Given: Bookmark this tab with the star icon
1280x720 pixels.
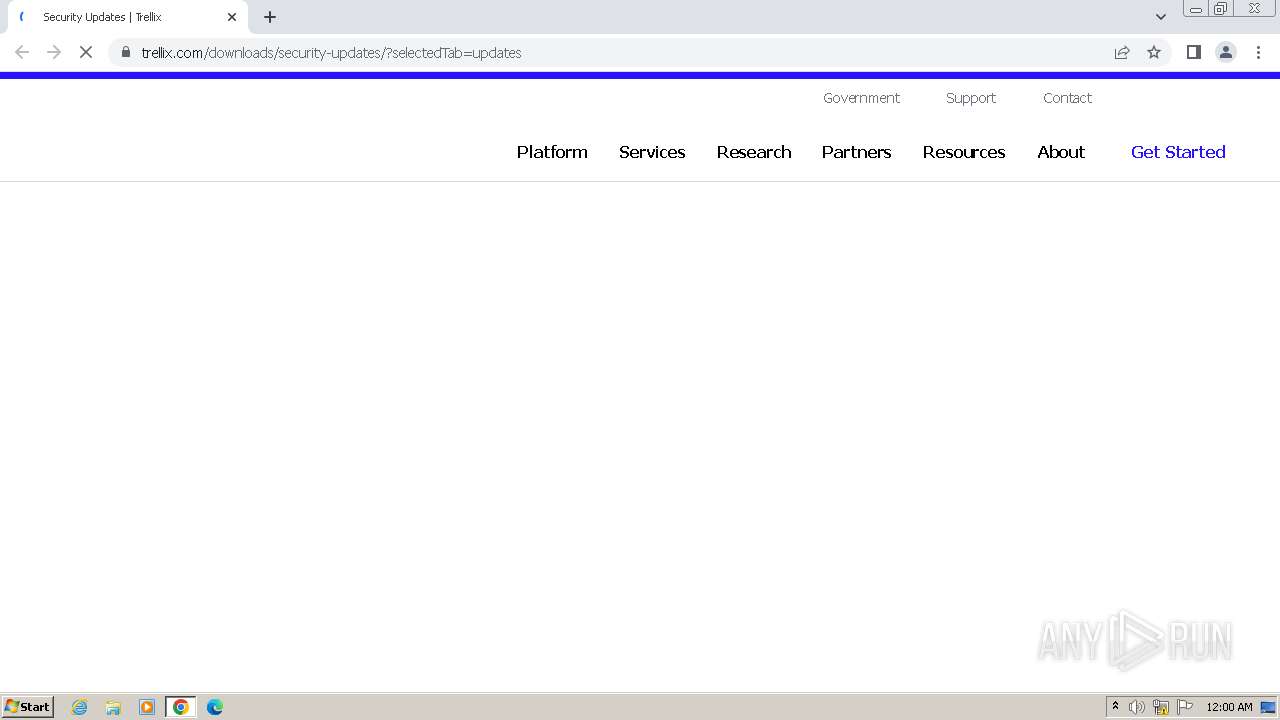Looking at the screenshot, I should click(1154, 52).
